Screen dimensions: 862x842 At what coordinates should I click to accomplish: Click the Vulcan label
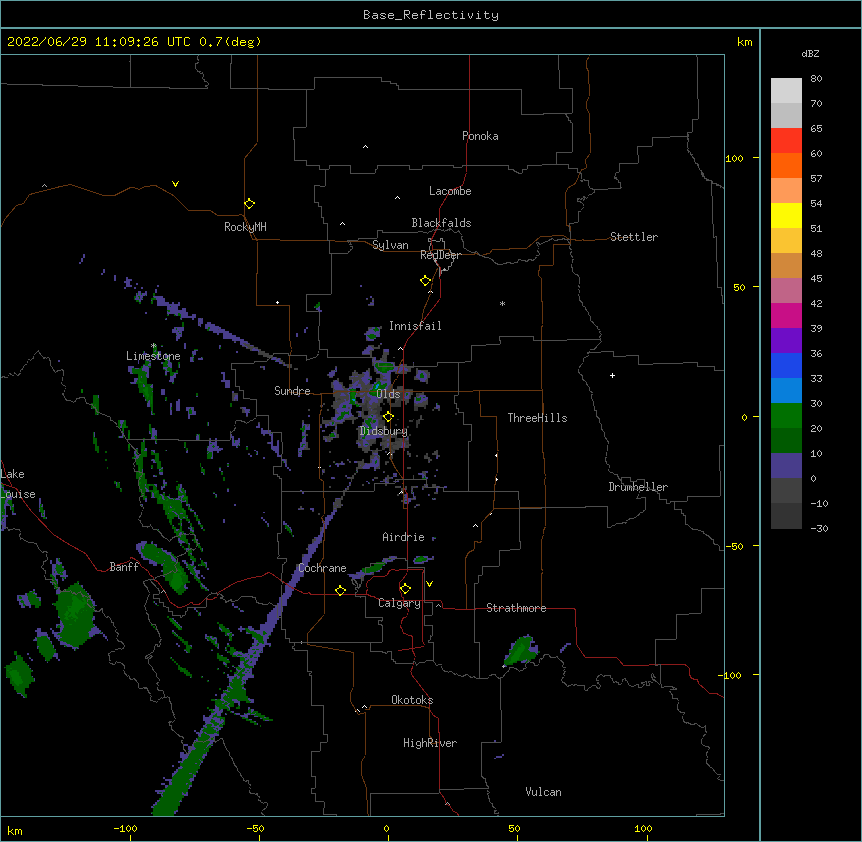coord(543,792)
